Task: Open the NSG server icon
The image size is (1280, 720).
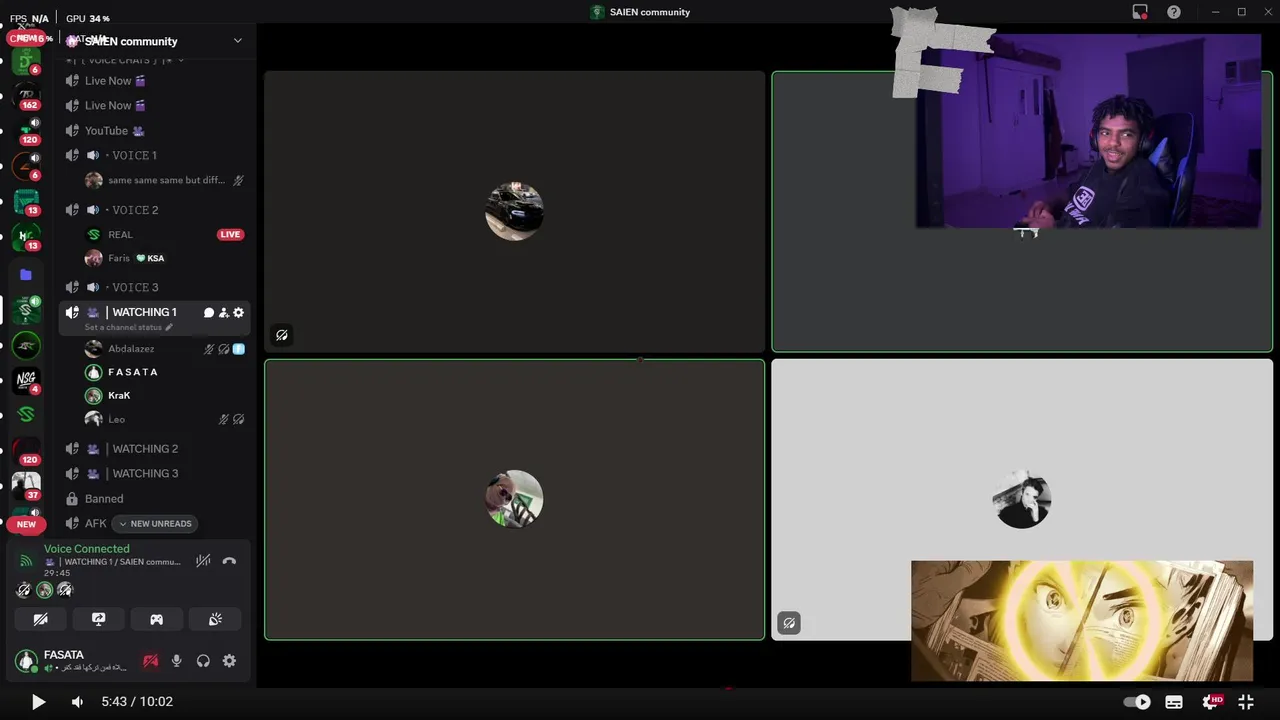Action: point(26,379)
